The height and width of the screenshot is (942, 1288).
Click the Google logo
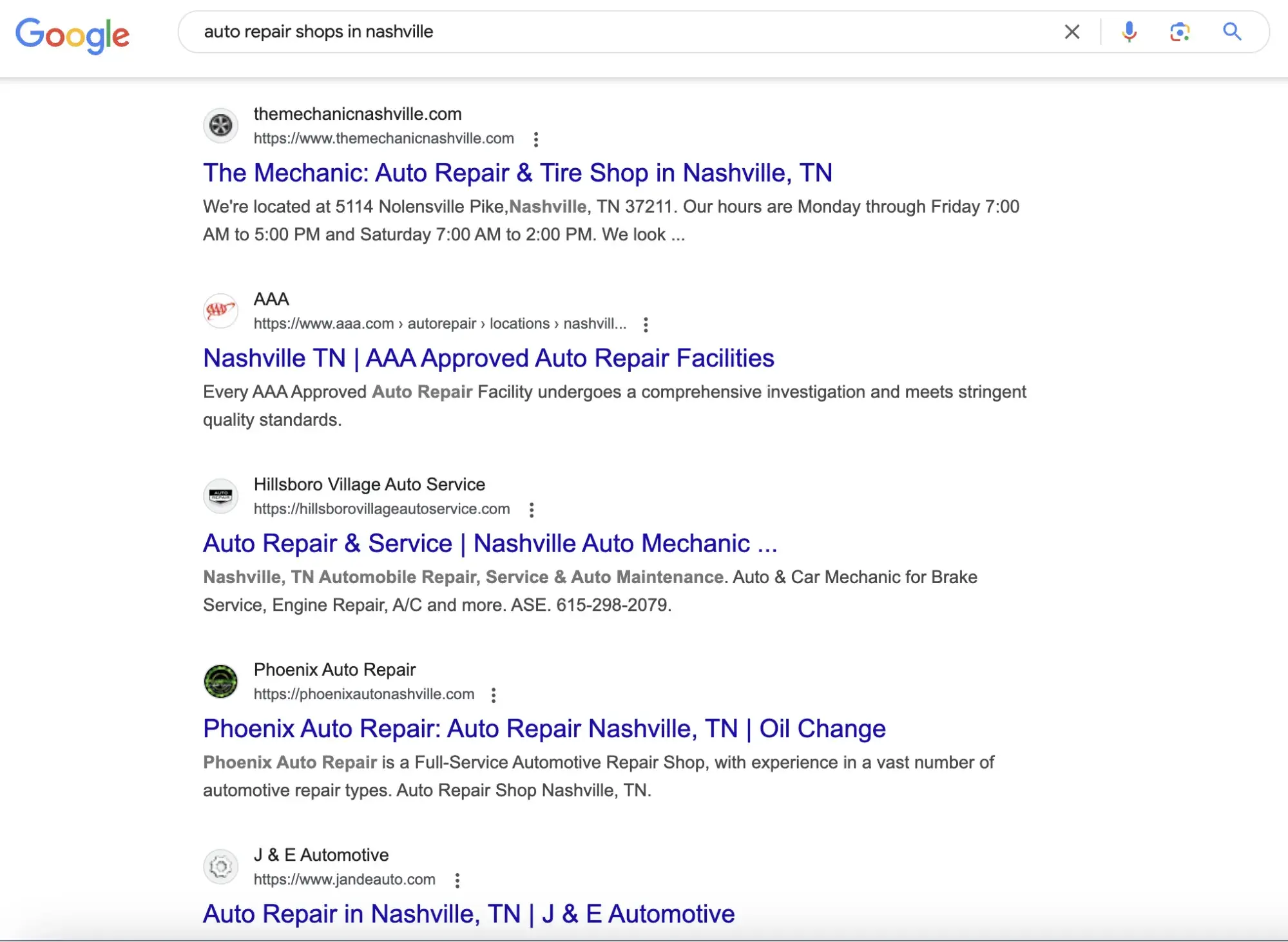[72, 34]
